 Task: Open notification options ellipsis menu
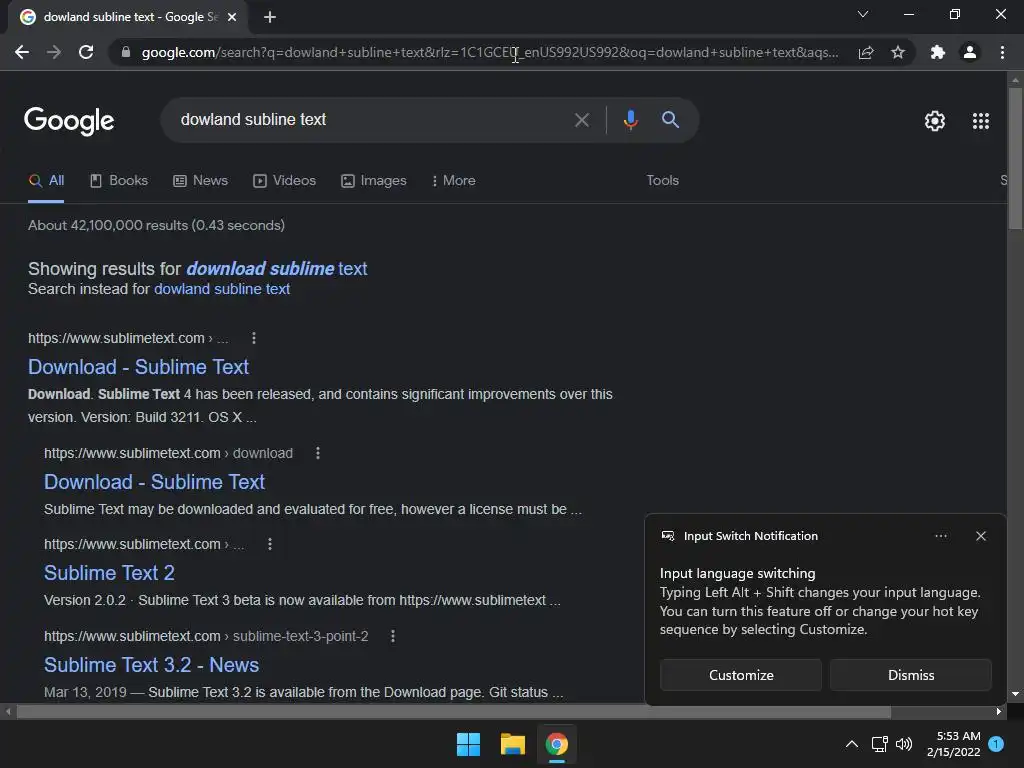pos(940,536)
